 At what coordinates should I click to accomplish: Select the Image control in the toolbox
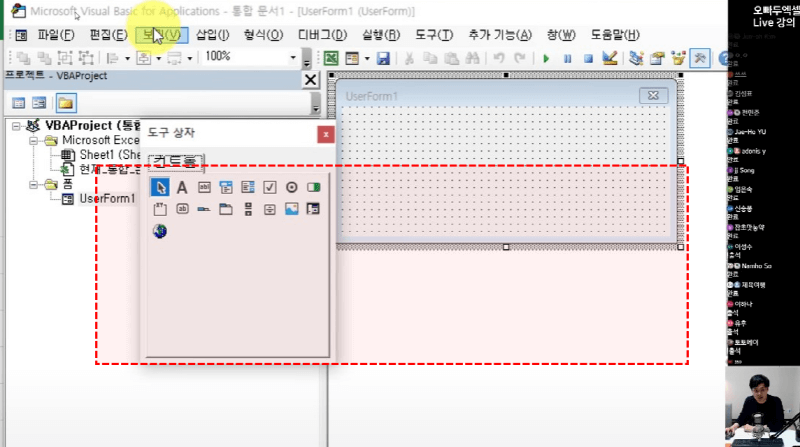pyautogui.click(x=291, y=209)
